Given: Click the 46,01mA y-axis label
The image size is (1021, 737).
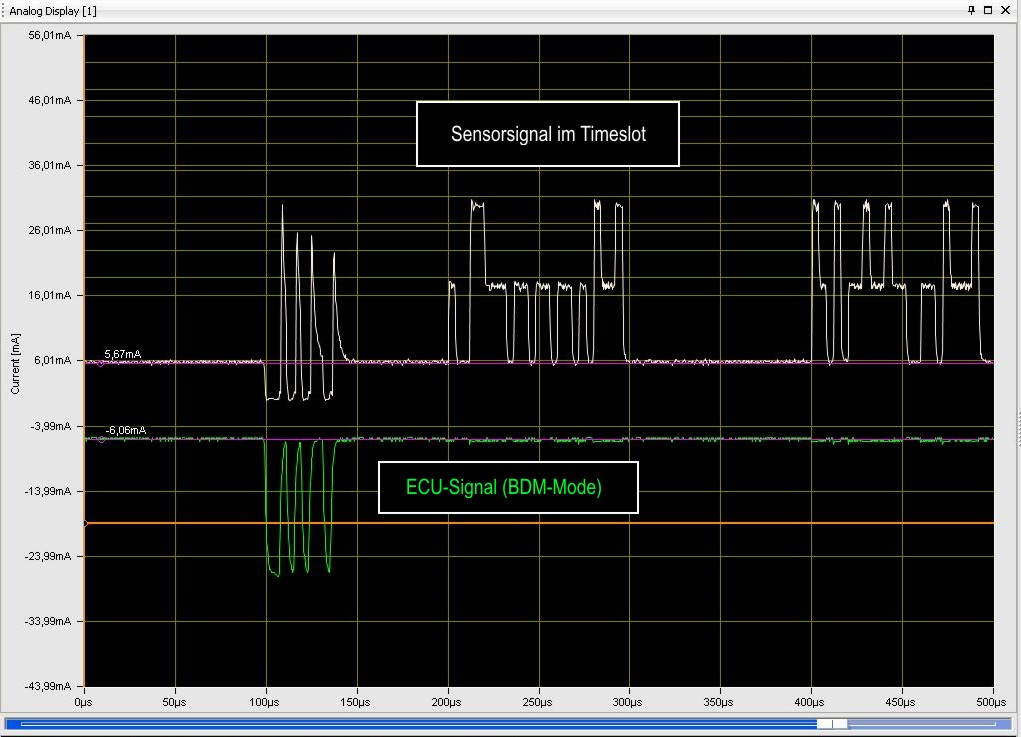Looking at the screenshot, I should pos(49,100).
